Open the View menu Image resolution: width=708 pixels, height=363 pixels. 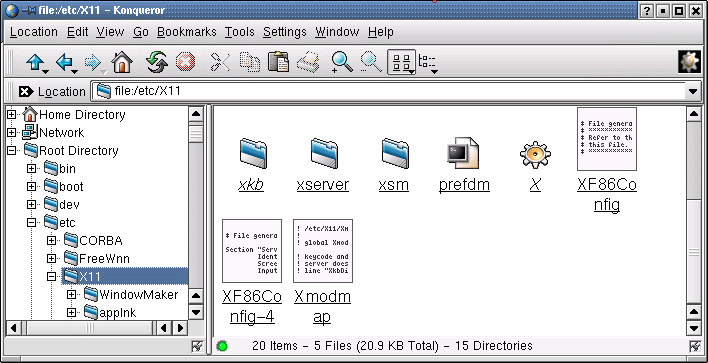coord(110,32)
